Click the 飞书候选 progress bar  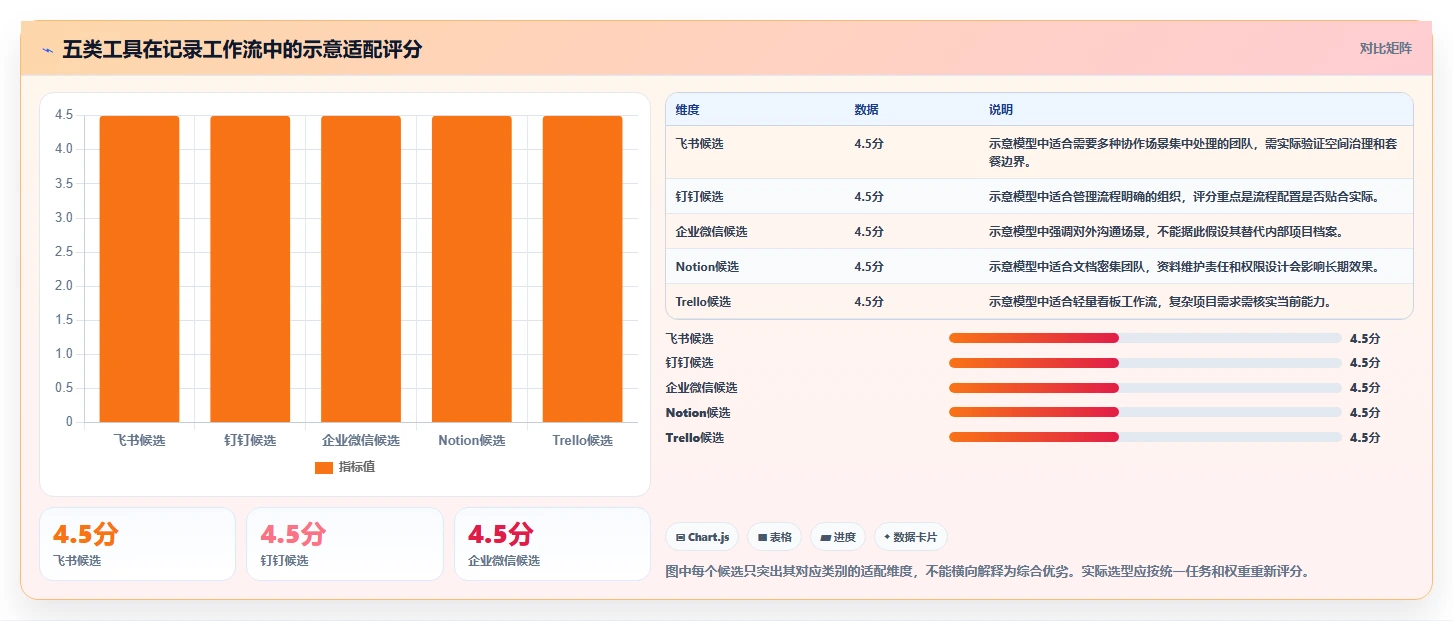[1145, 338]
